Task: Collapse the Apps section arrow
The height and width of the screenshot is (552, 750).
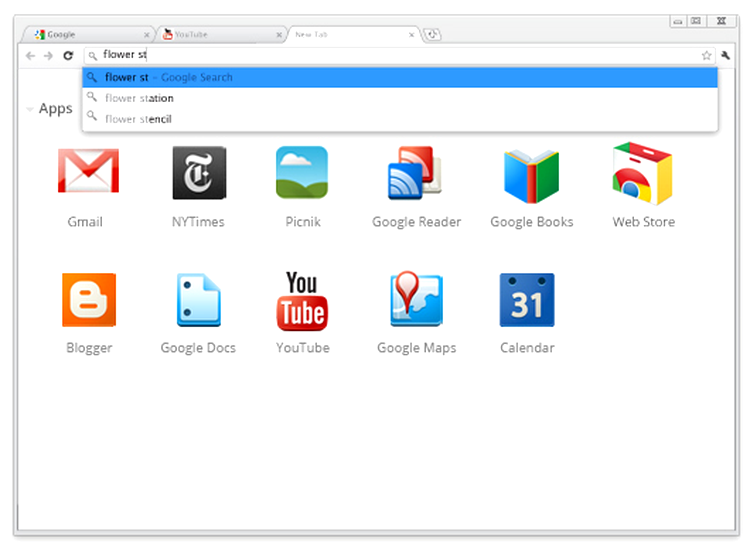Action: [30, 110]
